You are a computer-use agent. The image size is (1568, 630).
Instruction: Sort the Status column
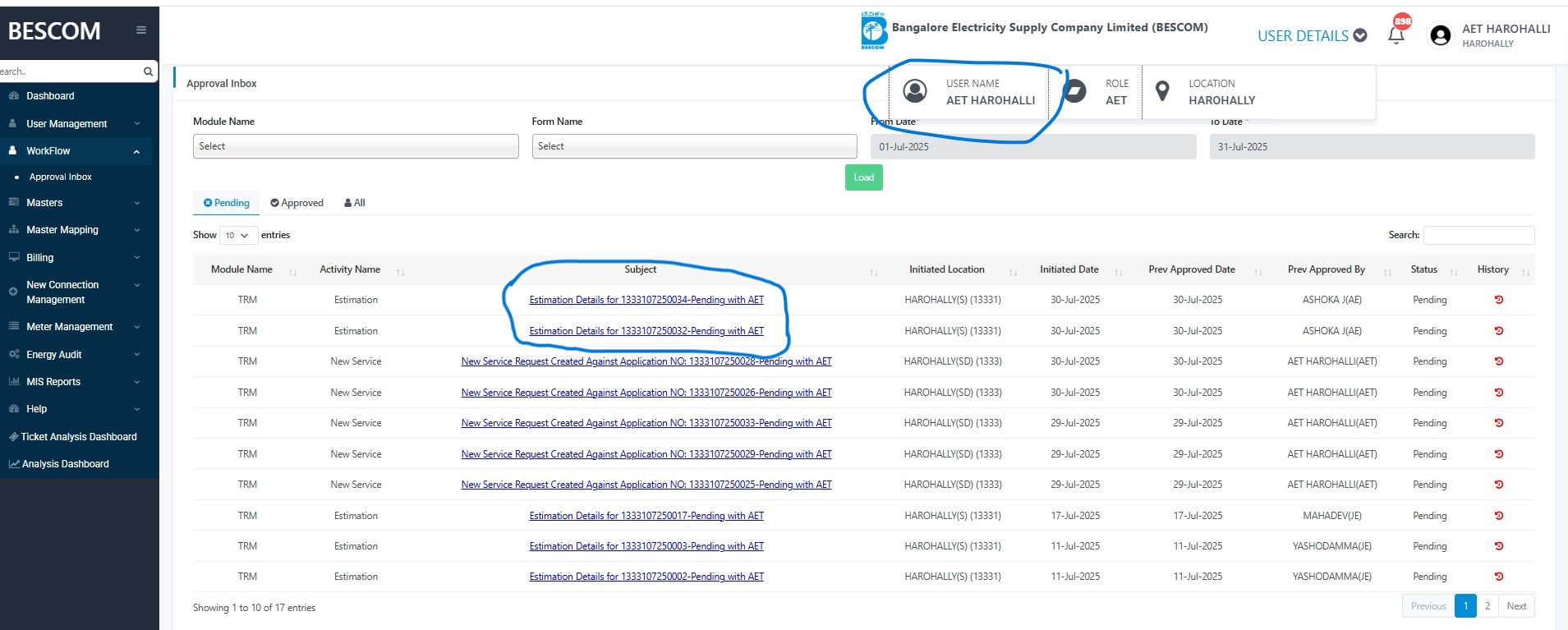coord(1453,271)
